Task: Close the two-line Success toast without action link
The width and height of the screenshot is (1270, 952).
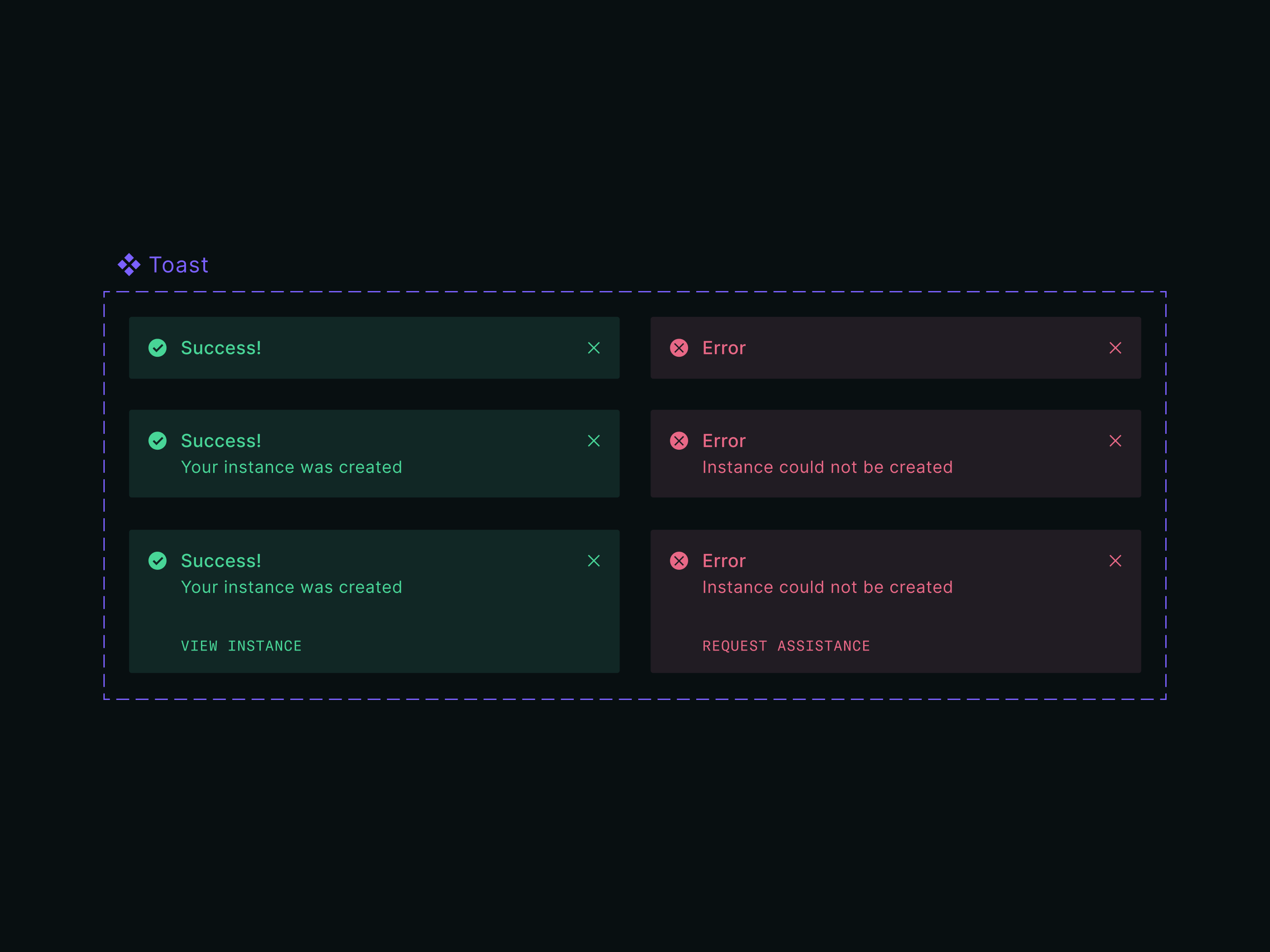Action: (x=594, y=441)
